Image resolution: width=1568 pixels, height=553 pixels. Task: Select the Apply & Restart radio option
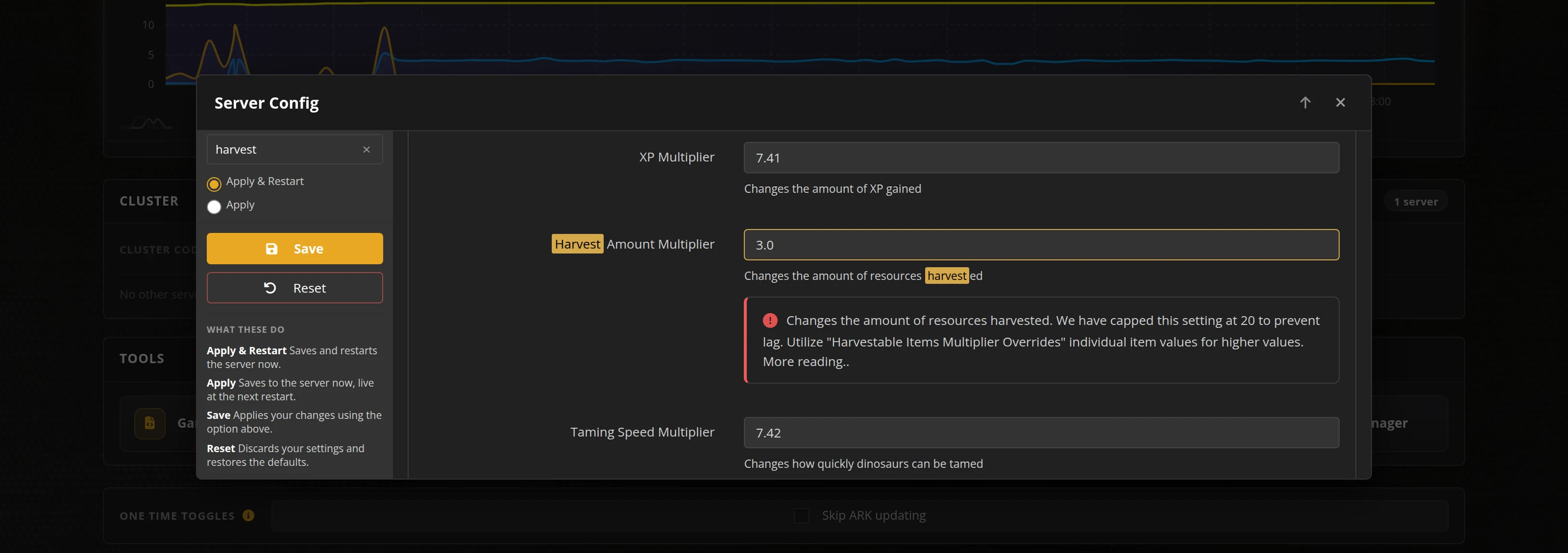pos(214,184)
